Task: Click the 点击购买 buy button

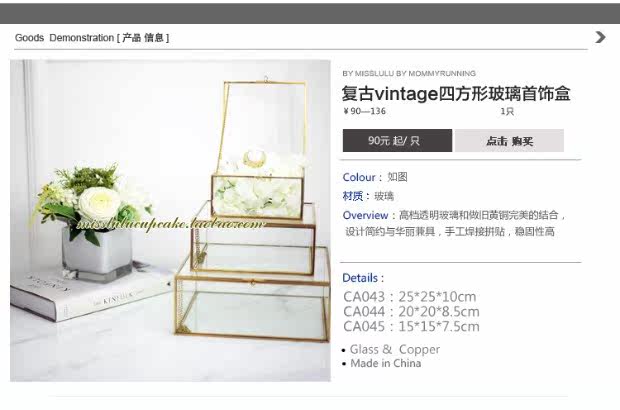Action: [509, 140]
